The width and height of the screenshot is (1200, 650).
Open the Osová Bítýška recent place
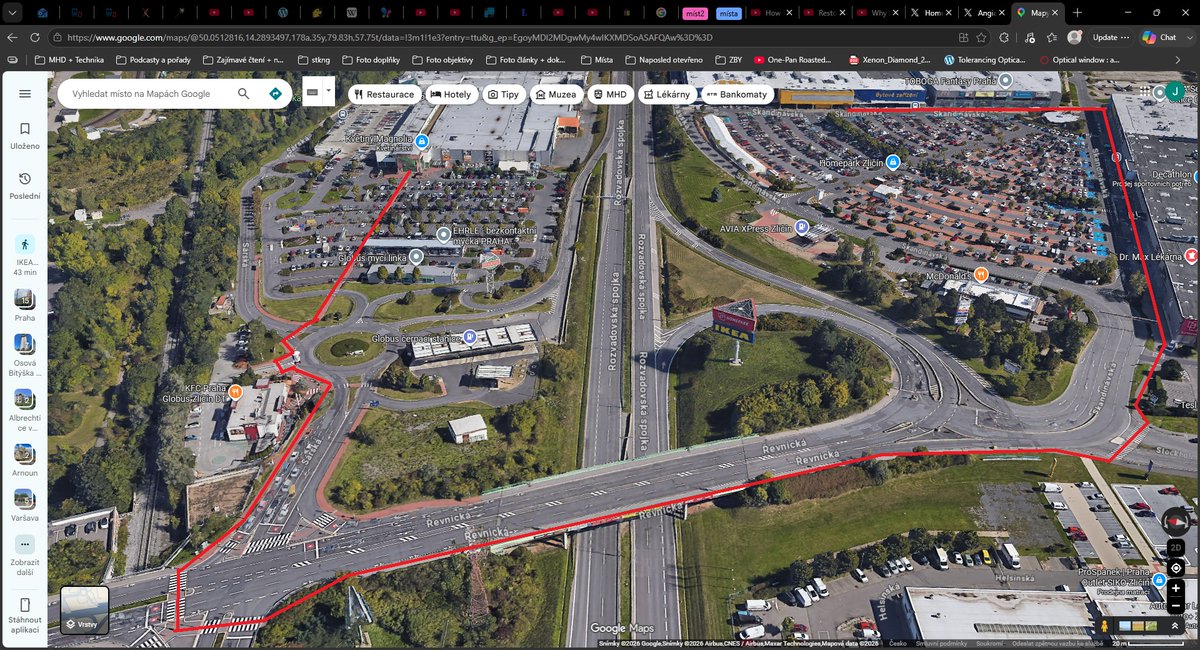point(25,355)
